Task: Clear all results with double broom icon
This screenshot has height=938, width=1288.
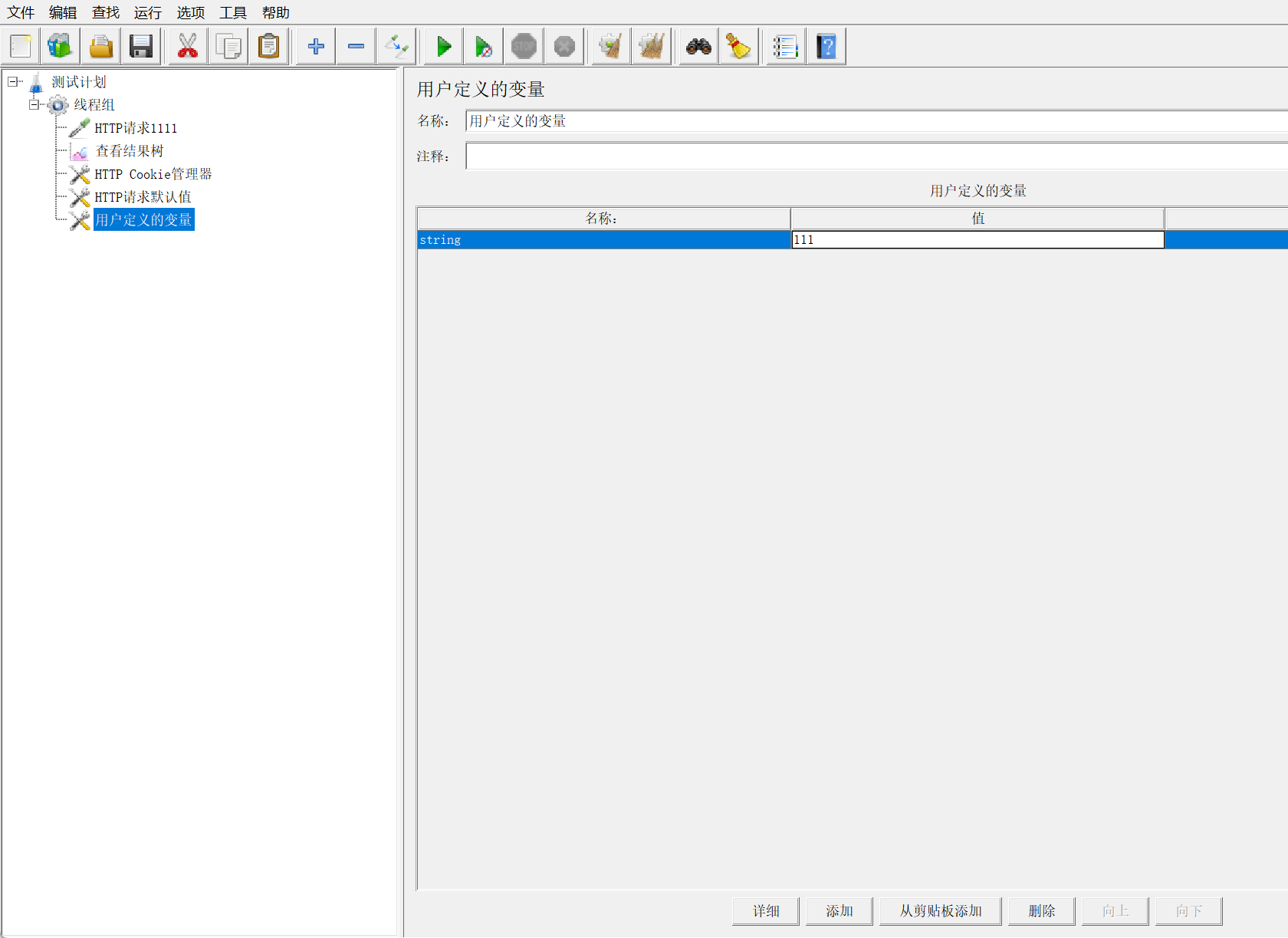Action: pos(652,46)
